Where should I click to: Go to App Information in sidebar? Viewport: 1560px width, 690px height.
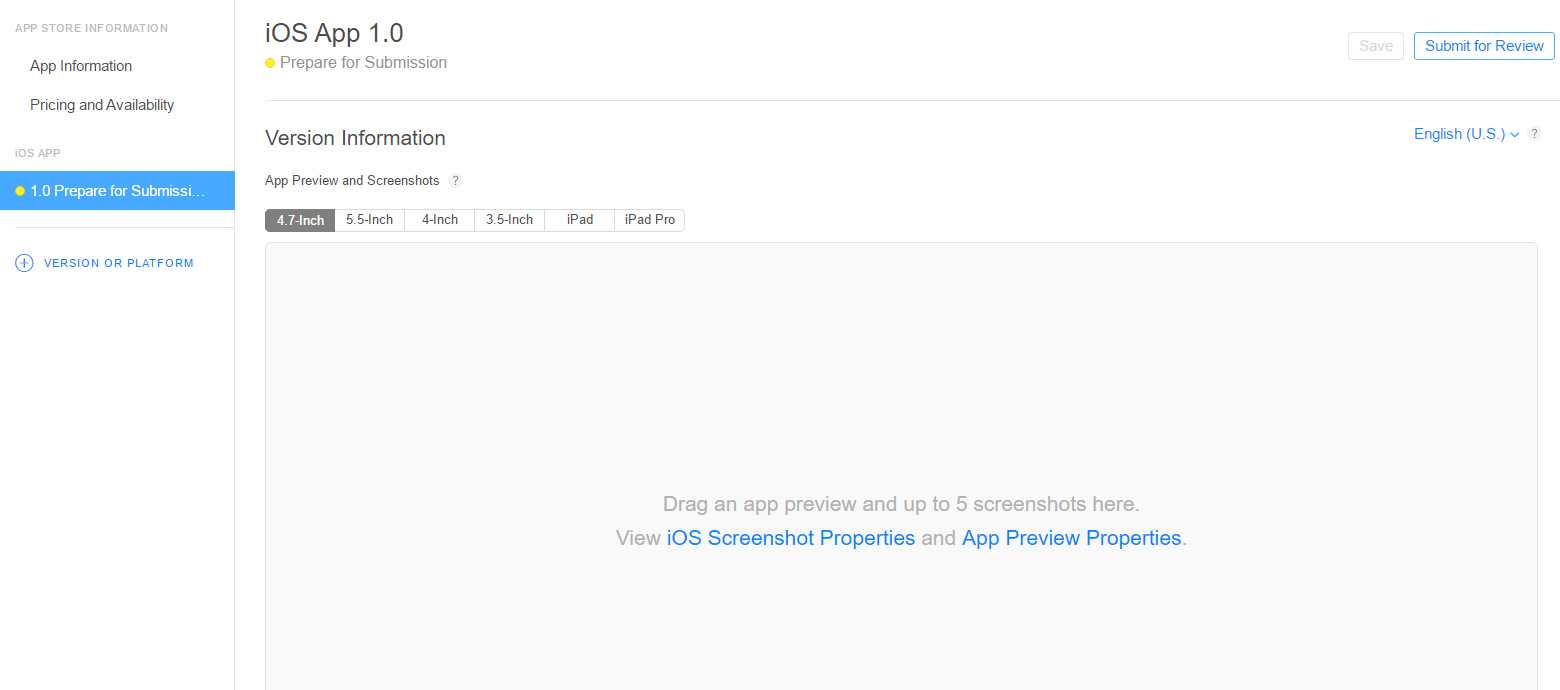[81, 66]
